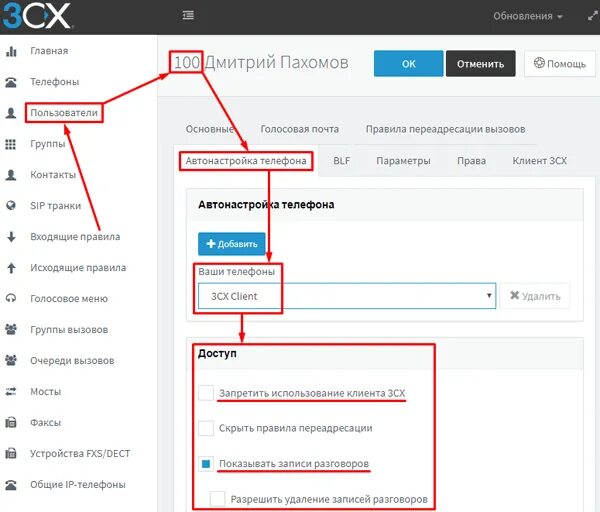600x512 pixels.
Task: Click the Устройства FXS/DECT fax icon
Action: (x=11, y=453)
